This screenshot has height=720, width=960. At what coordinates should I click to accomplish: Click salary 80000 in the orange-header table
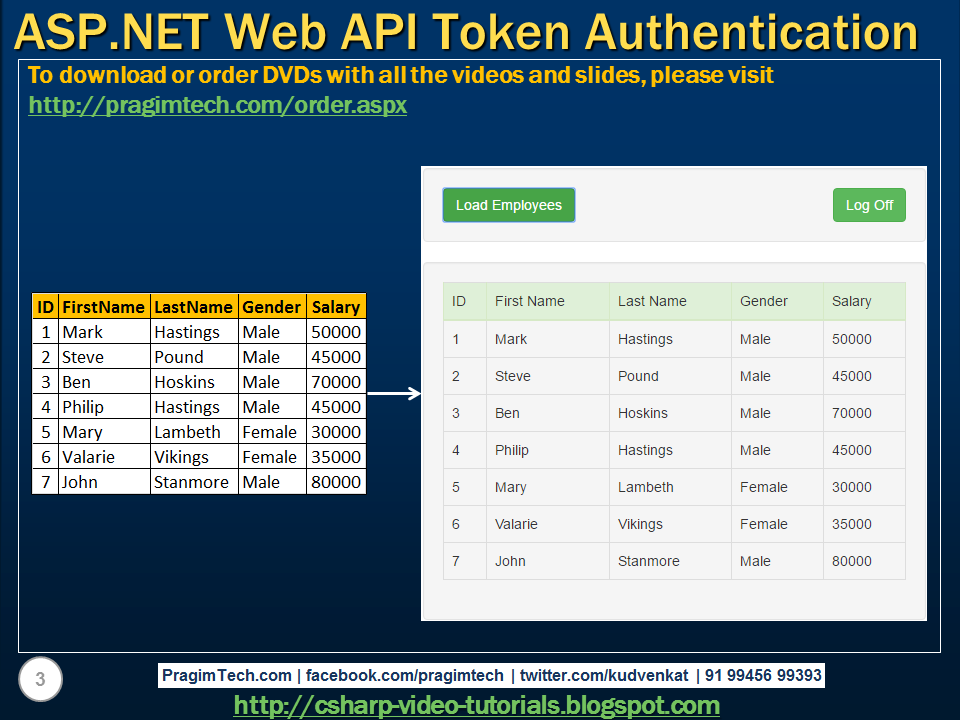click(336, 482)
